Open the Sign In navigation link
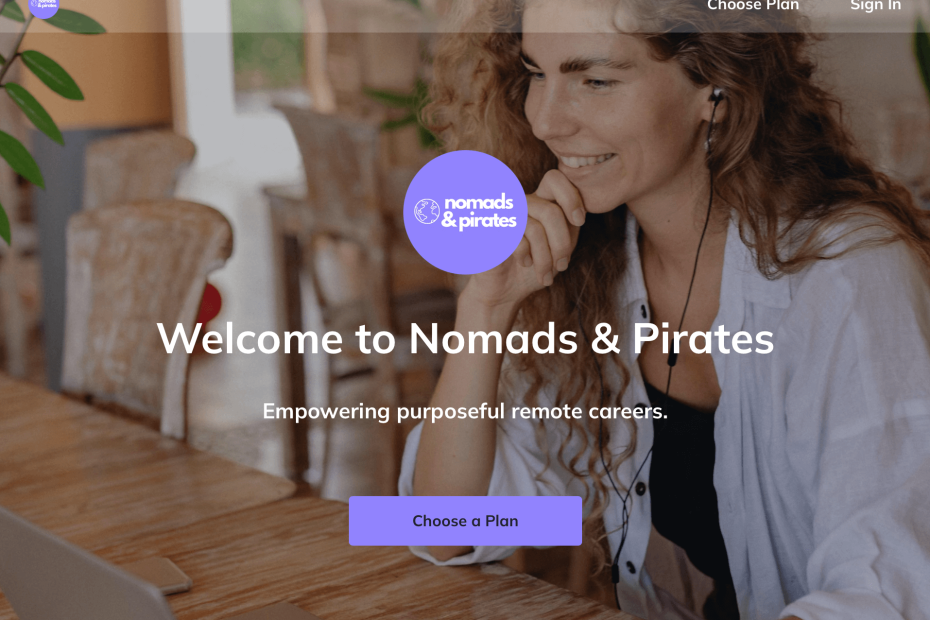 pyautogui.click(x=875, y=5)
